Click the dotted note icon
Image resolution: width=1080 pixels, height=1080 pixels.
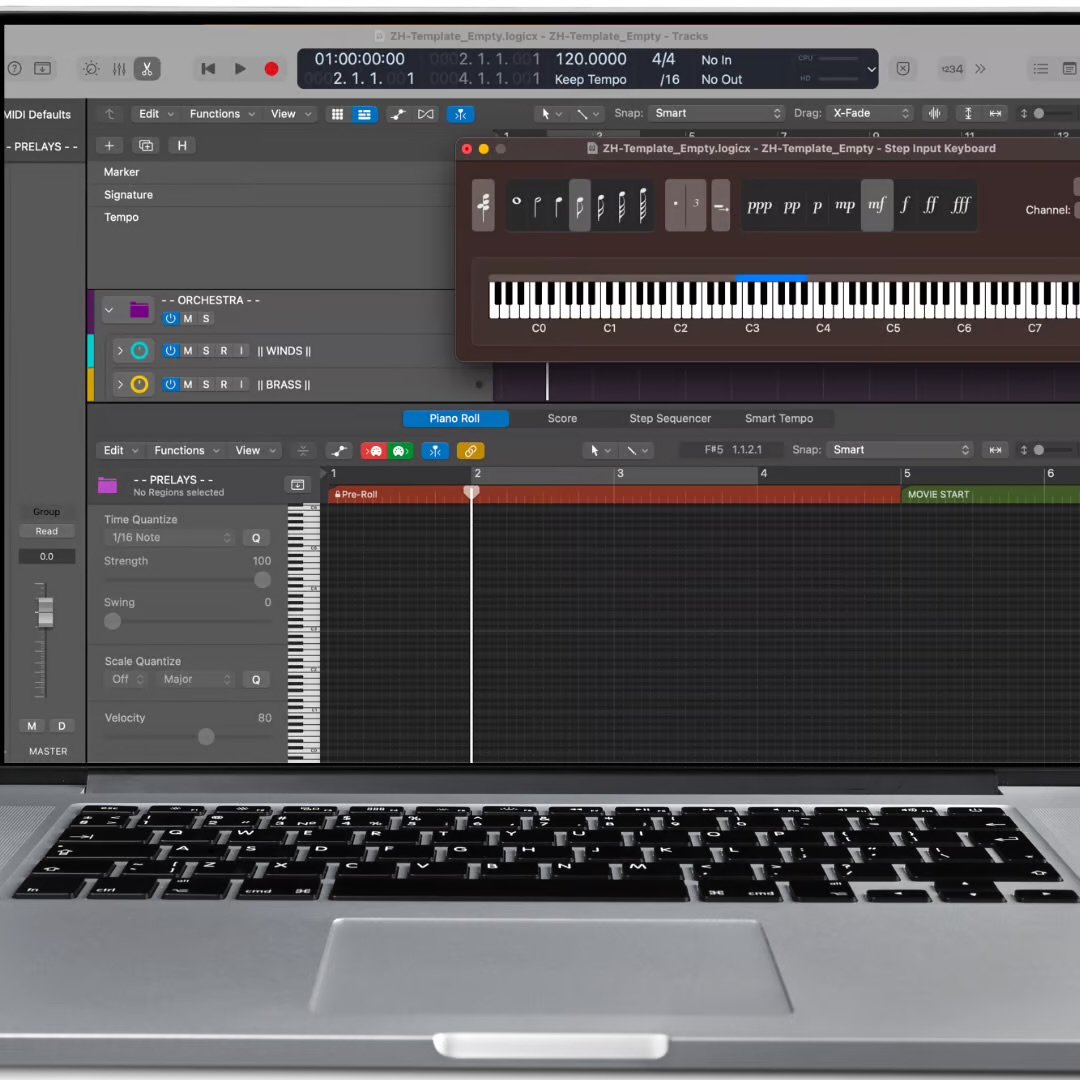(675, 205)
